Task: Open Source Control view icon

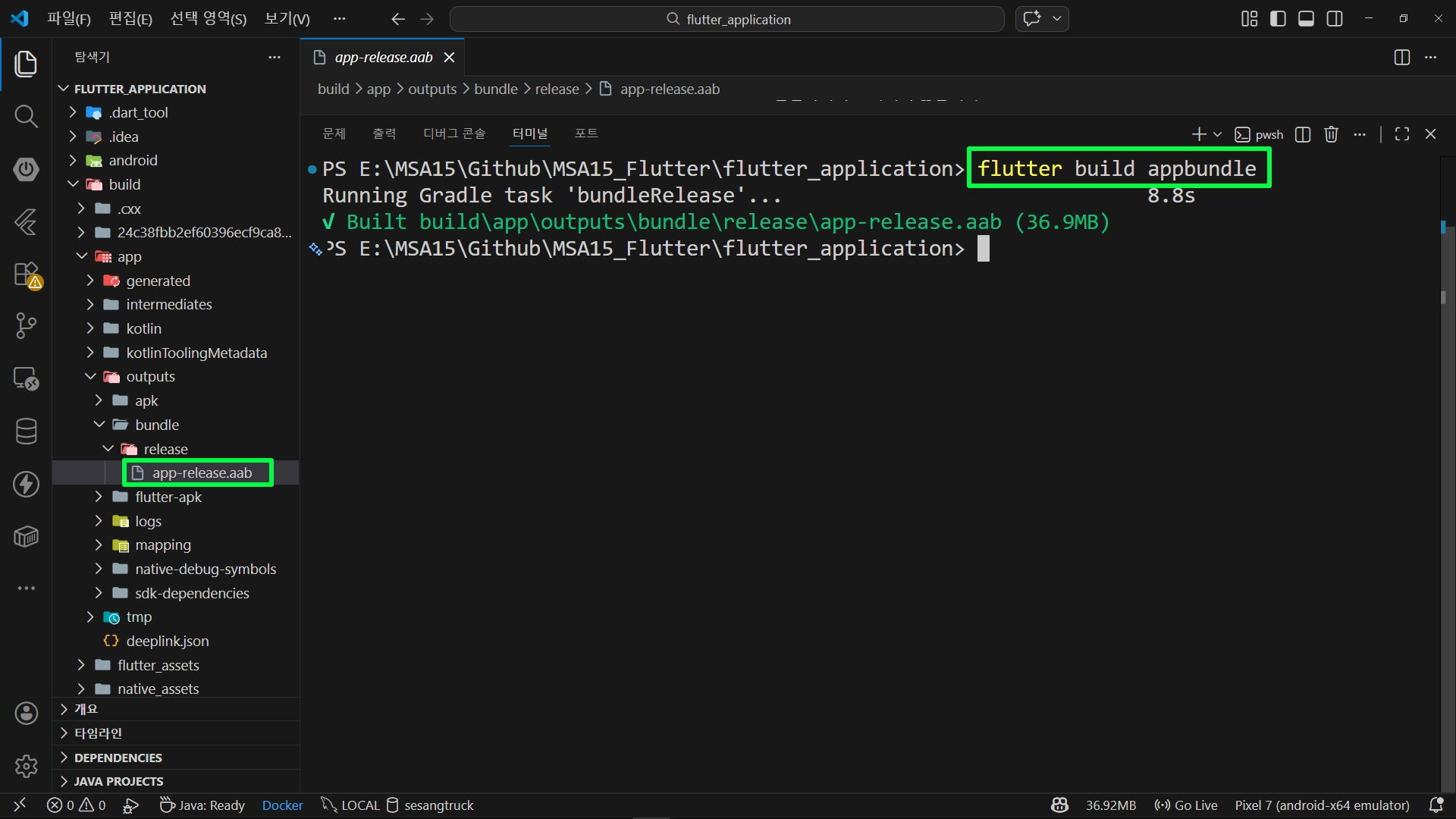Action: click(x=26, y=326)
